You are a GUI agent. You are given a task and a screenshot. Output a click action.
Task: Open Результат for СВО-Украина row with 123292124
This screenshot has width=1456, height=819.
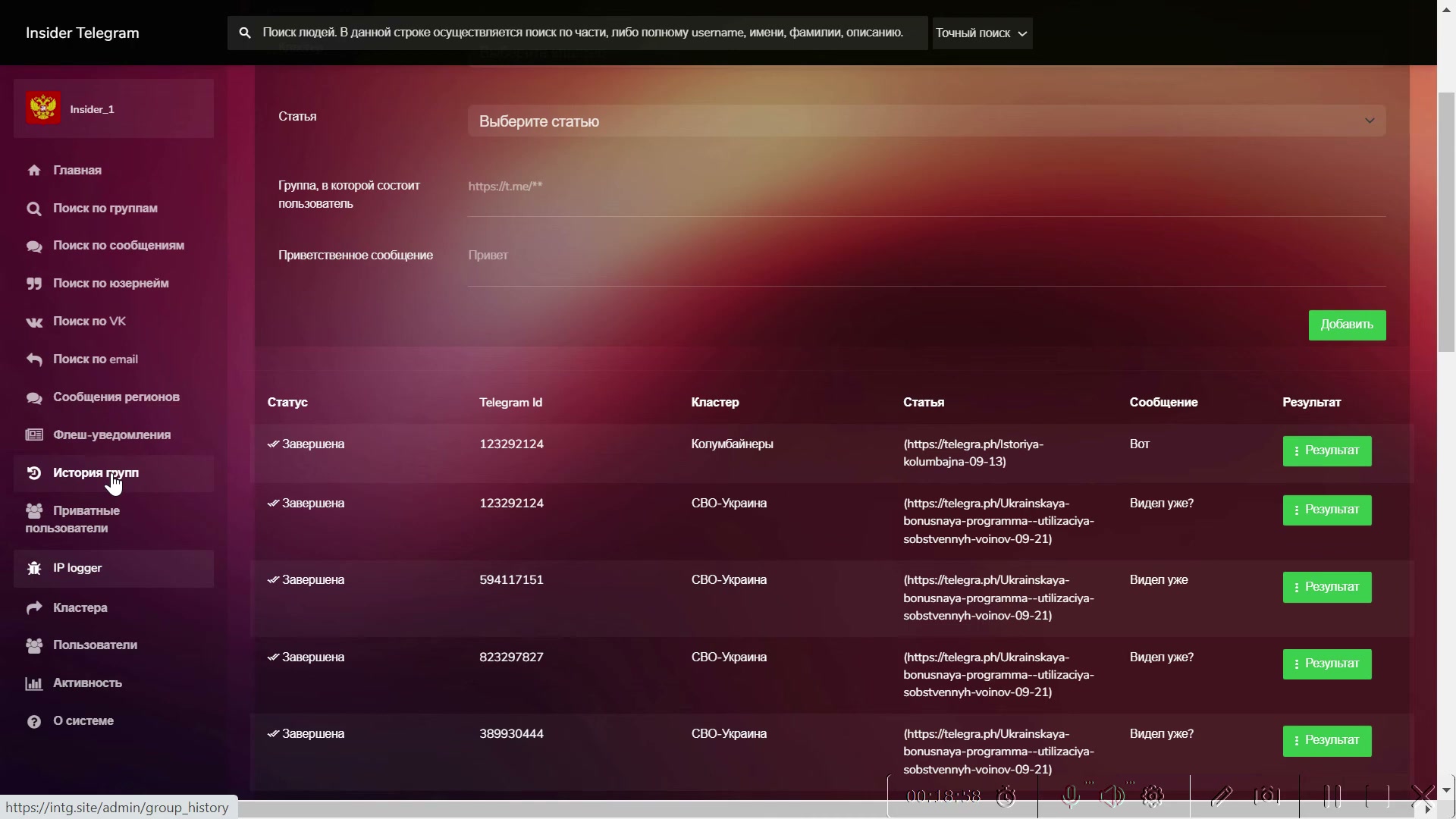[x=1327, y=510]
